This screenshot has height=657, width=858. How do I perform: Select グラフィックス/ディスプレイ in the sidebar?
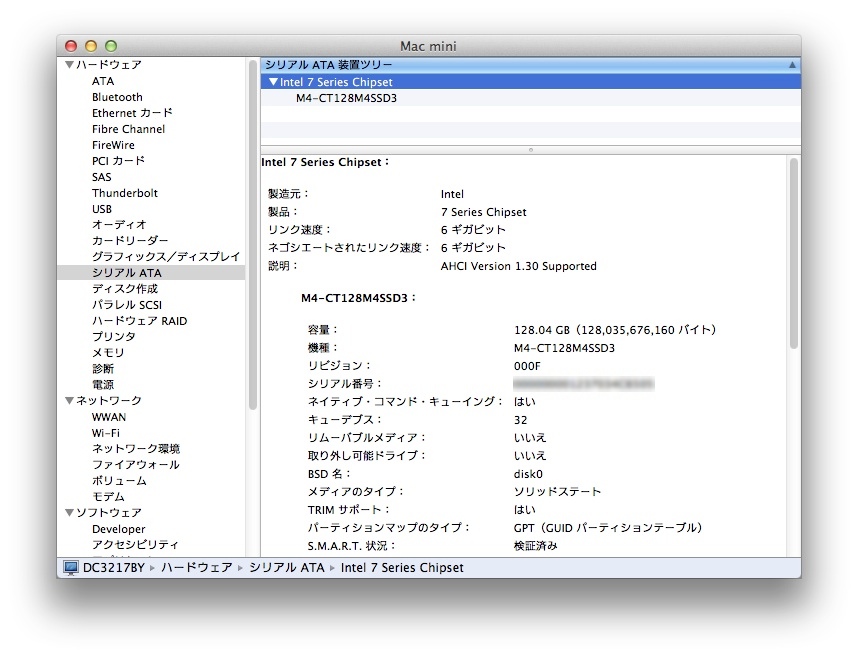[x=166, y=257]
